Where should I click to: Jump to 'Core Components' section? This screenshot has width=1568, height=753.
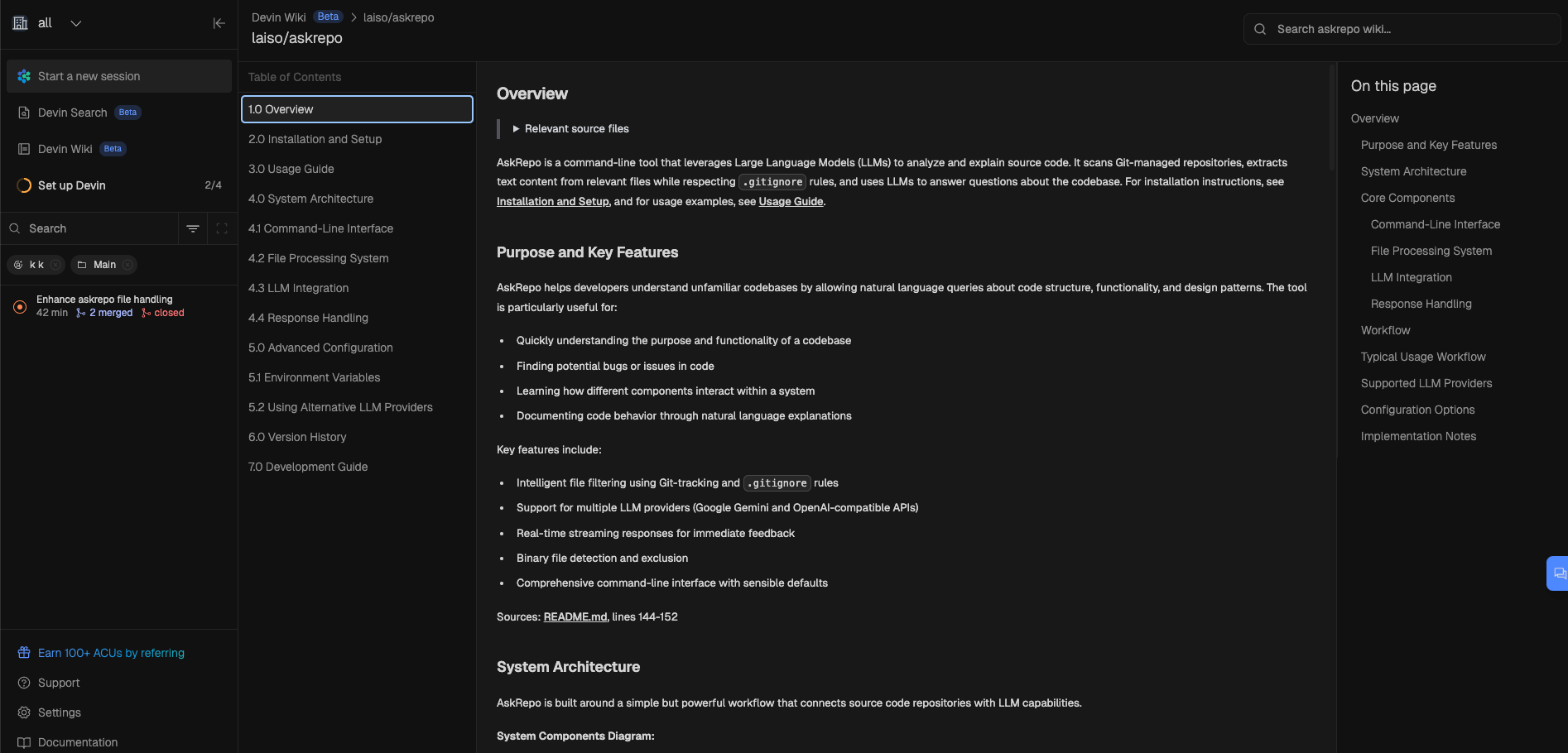click(x=1407, y=198)
